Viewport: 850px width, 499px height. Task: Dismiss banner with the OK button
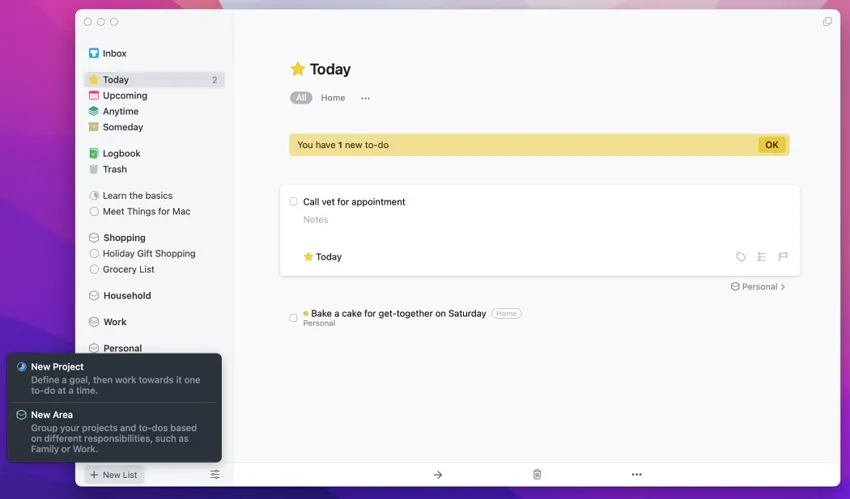pos(771,145)
